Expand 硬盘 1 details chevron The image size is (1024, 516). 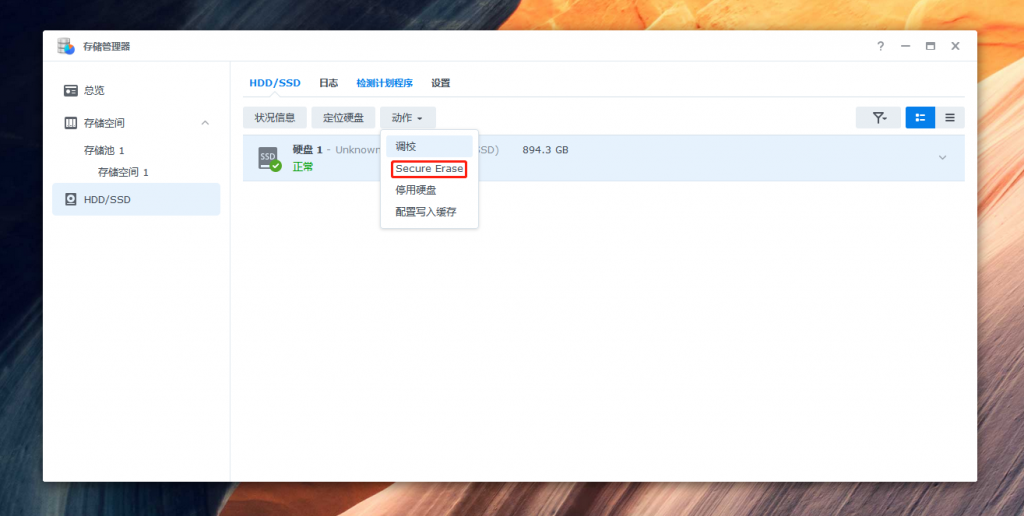942,157
